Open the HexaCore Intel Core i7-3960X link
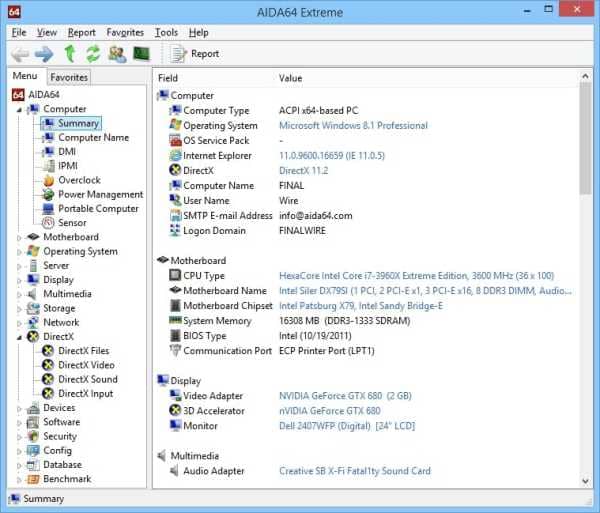 (416, 276)
